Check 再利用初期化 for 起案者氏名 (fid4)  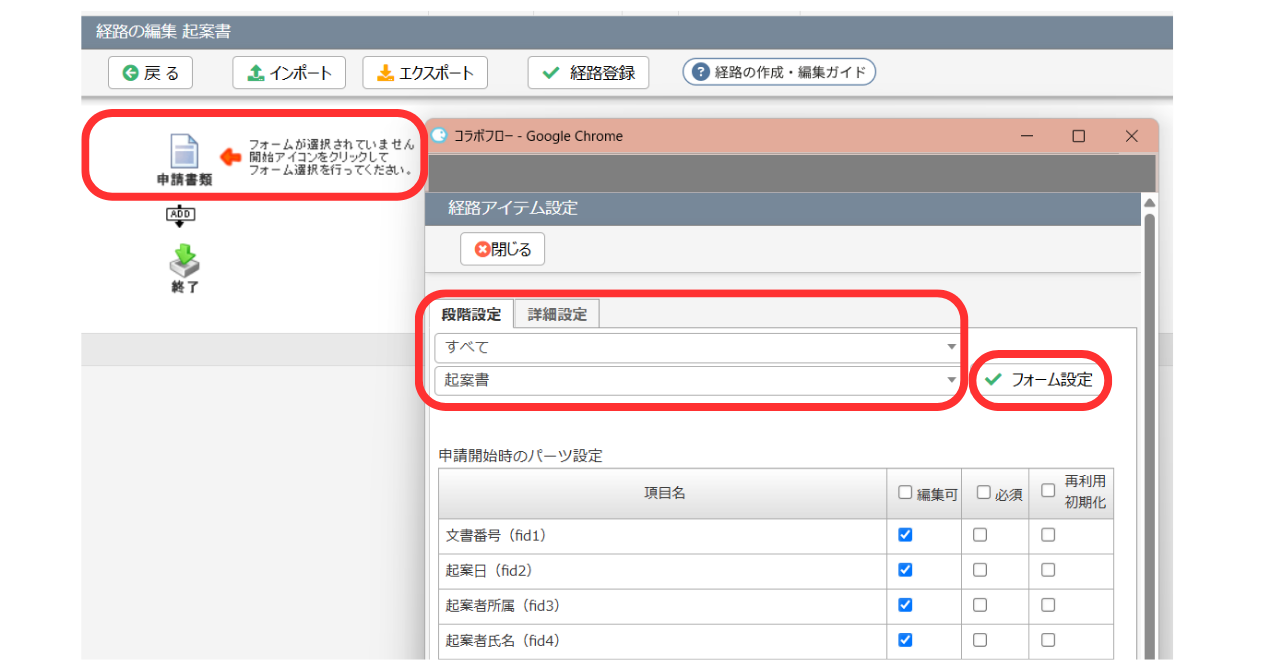(1048, 640)
